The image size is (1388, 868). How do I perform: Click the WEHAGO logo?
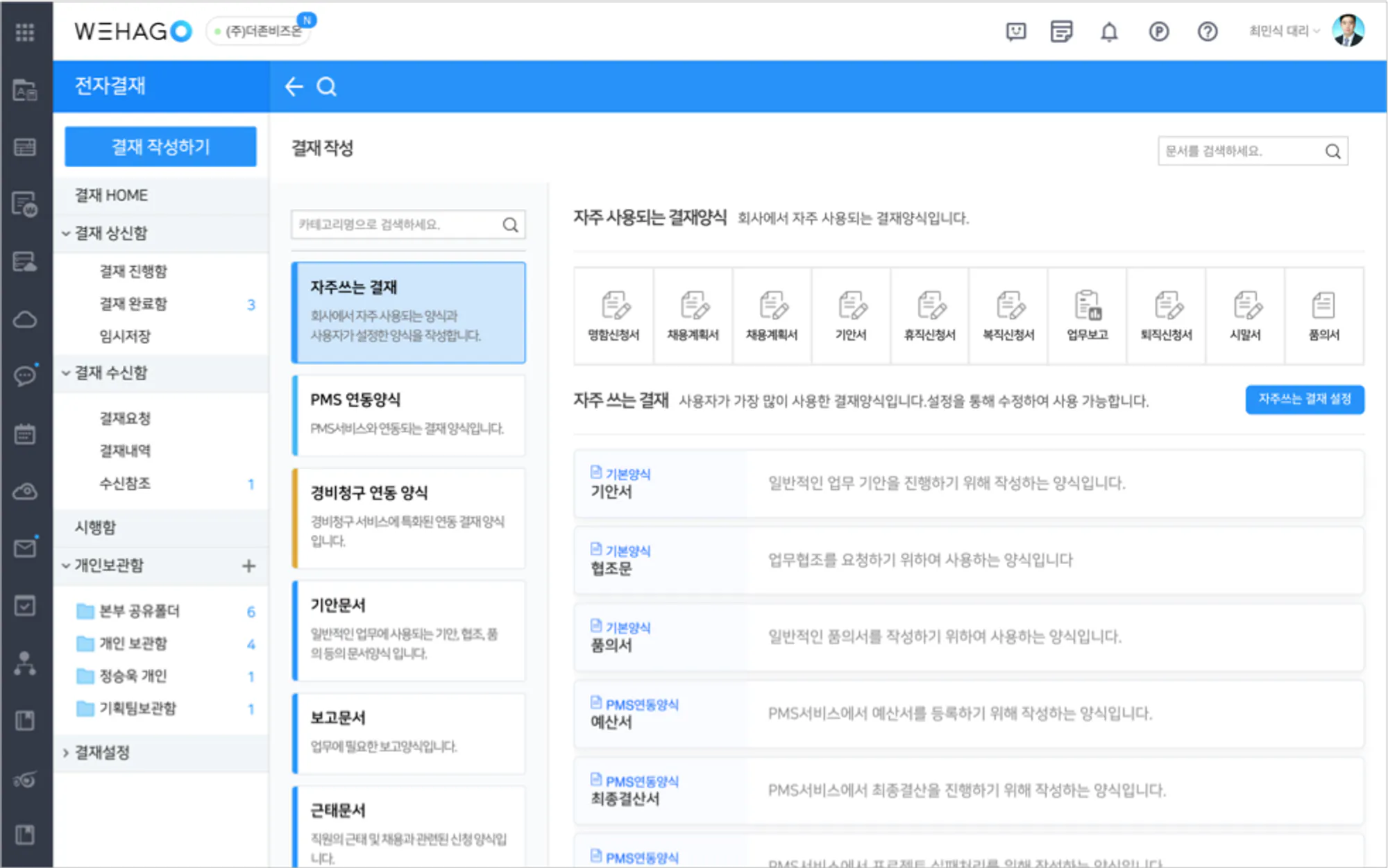coord(133,31)
